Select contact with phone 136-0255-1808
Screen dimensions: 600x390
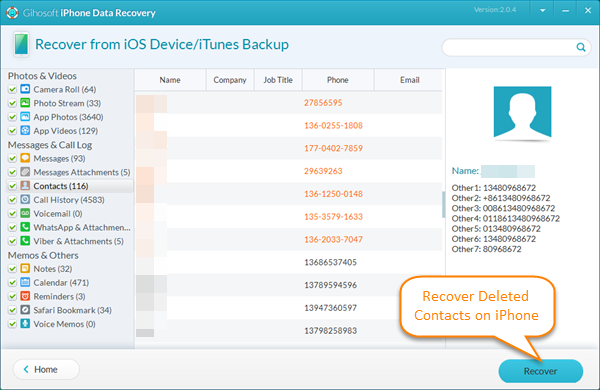(289, 125)
